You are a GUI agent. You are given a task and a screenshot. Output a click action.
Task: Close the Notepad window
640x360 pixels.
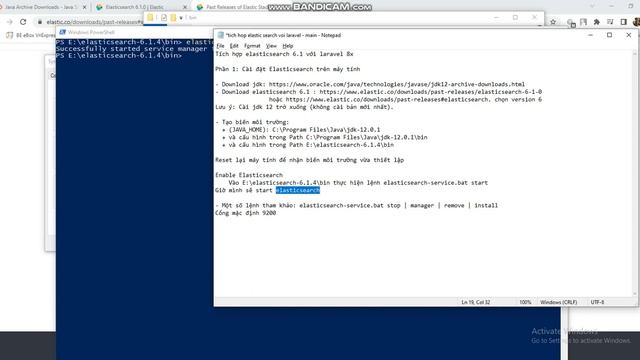(x=629, y=35)
